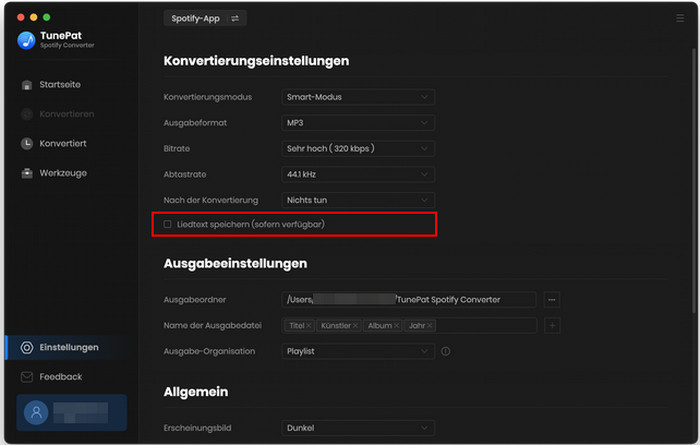Click the settings page vertical scrollbar
This screenshot has width=700, height=445.
[x=695, y=179]
